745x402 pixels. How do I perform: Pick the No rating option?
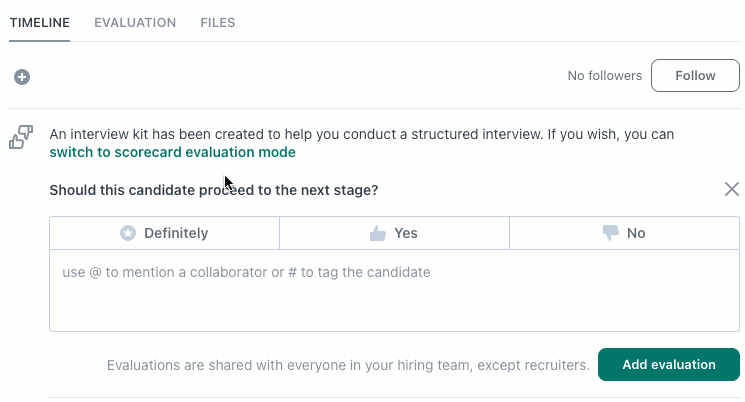click(x=624, y=233)
